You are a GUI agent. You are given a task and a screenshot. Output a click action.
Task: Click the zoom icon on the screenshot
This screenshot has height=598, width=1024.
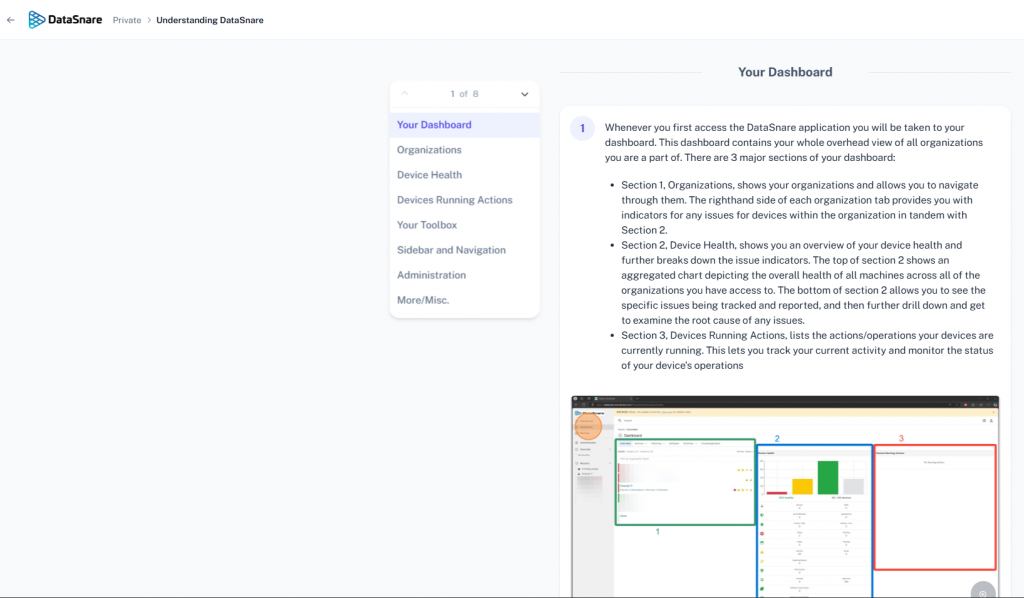point(983,591)
